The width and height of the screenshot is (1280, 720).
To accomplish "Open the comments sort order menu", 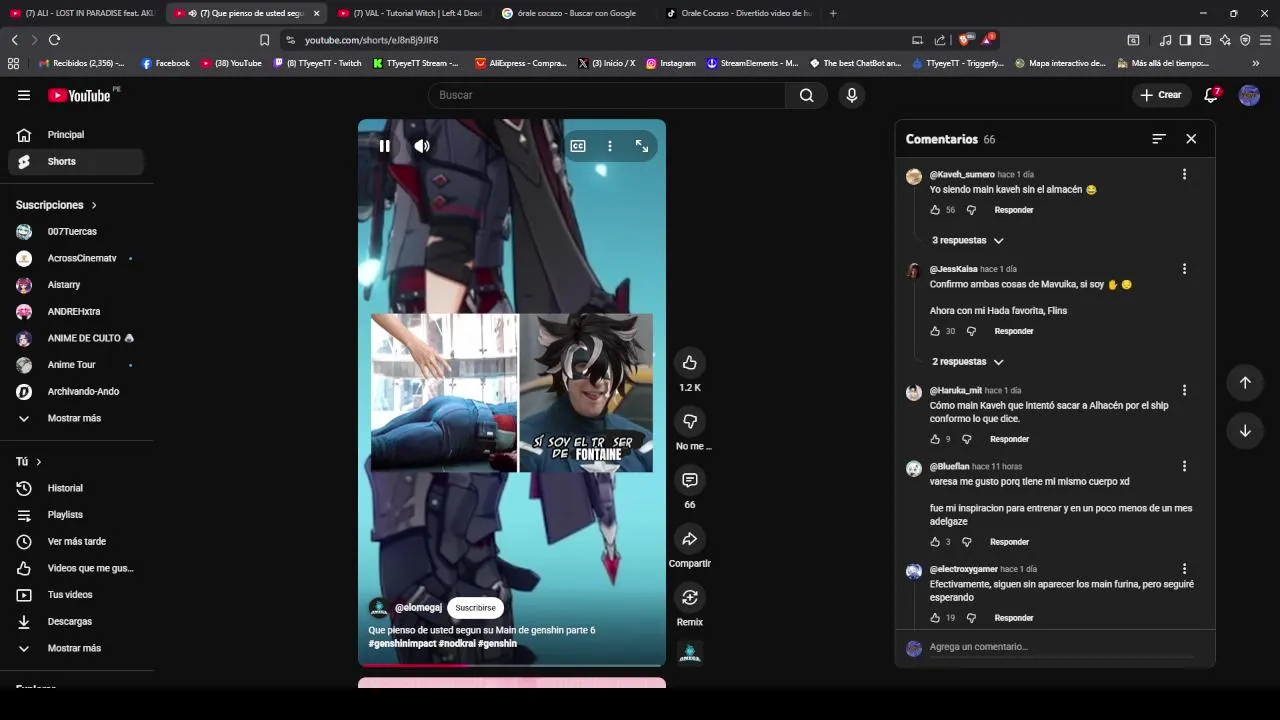I will click(1159, 139).
